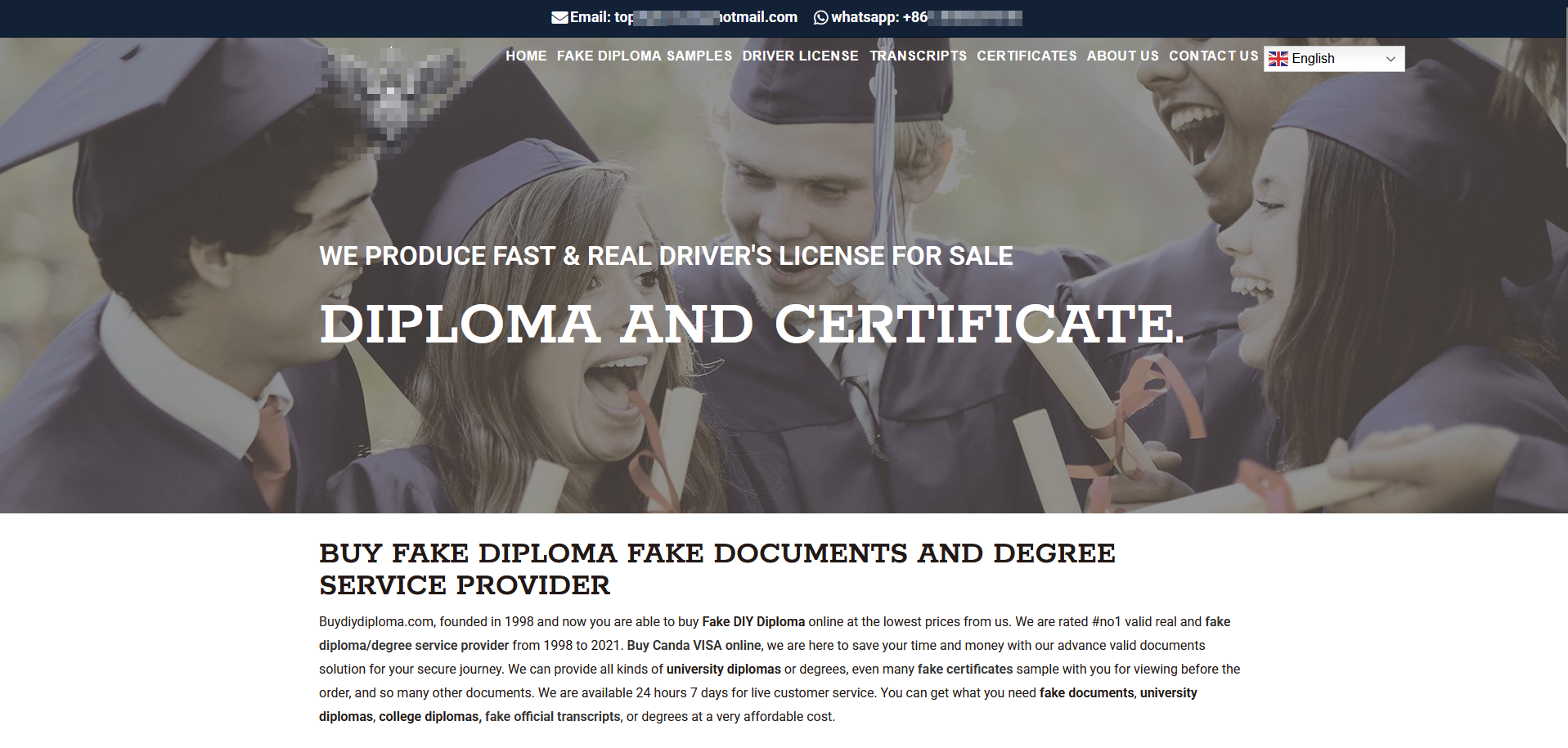Click the chevron arrow on language selector
This screenshot has height=748, width=1568.
[x=1391, y=59]
